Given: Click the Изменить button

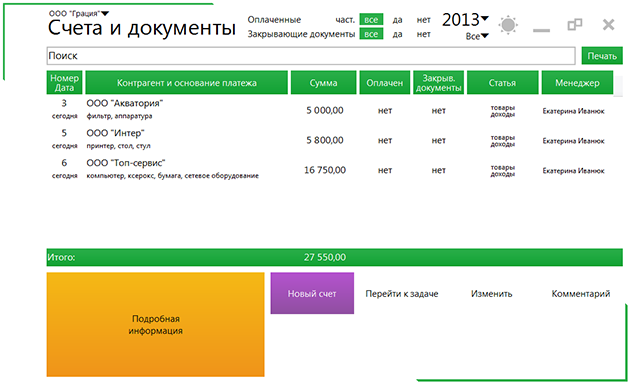Looking at the screenshot, I should click(491, 294).
